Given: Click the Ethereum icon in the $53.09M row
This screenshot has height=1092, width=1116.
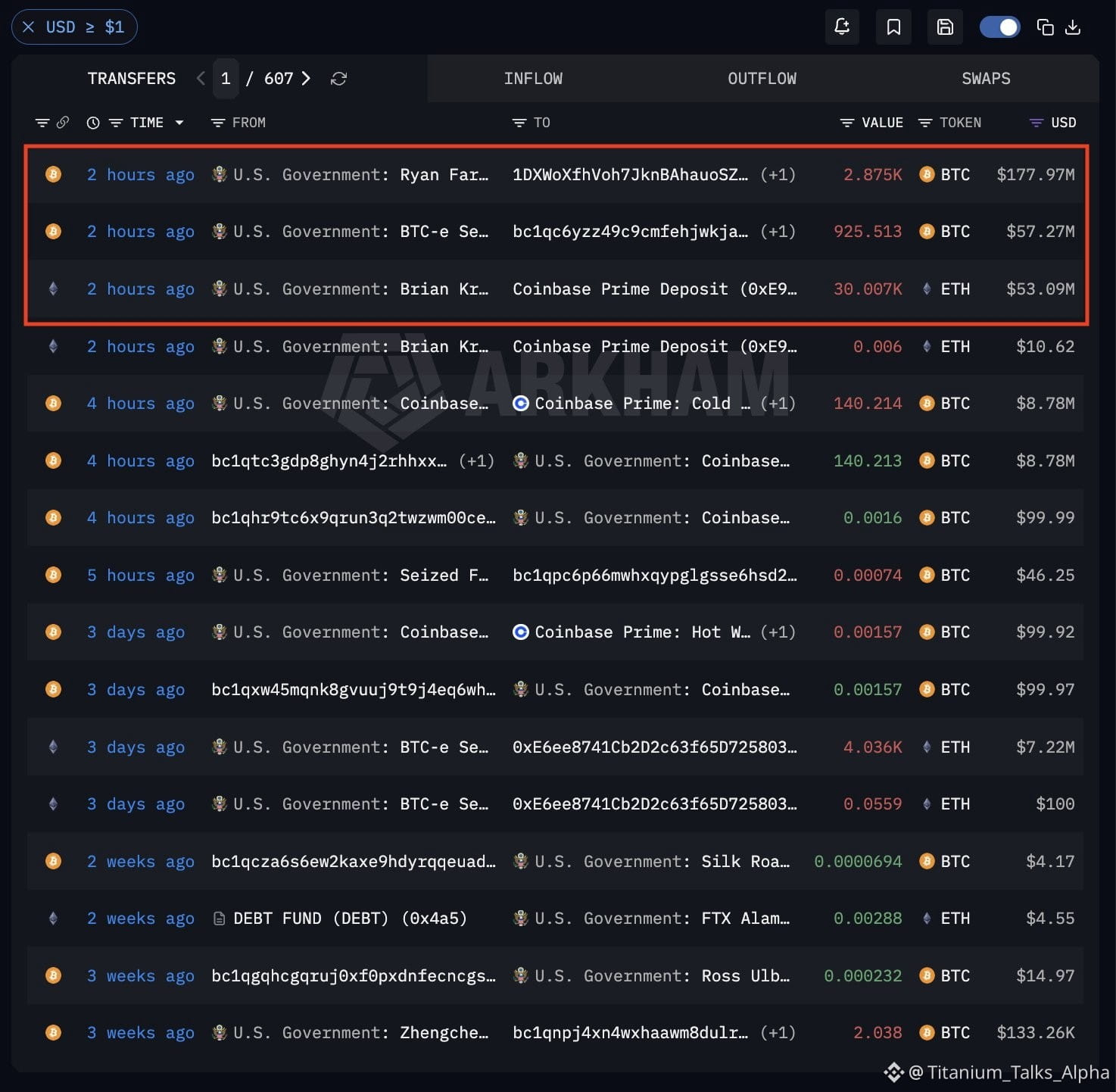Looking at the screenshot, I should pyautogui.click(x=927, y=289).
